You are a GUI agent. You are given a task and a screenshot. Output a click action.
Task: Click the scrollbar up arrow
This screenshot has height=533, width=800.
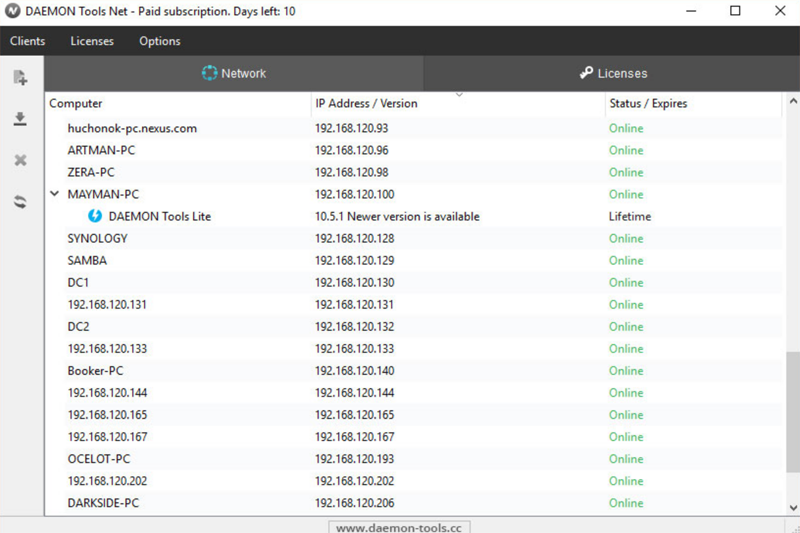[793, 101]
